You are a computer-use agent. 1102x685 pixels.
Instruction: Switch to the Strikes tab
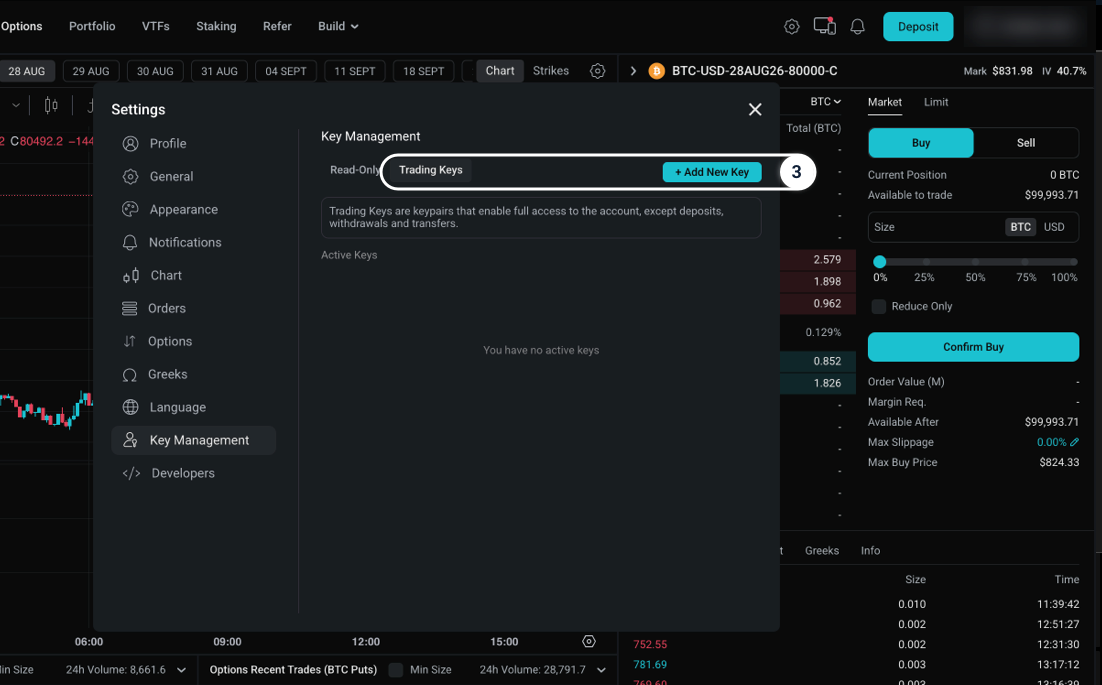point(551,71)
